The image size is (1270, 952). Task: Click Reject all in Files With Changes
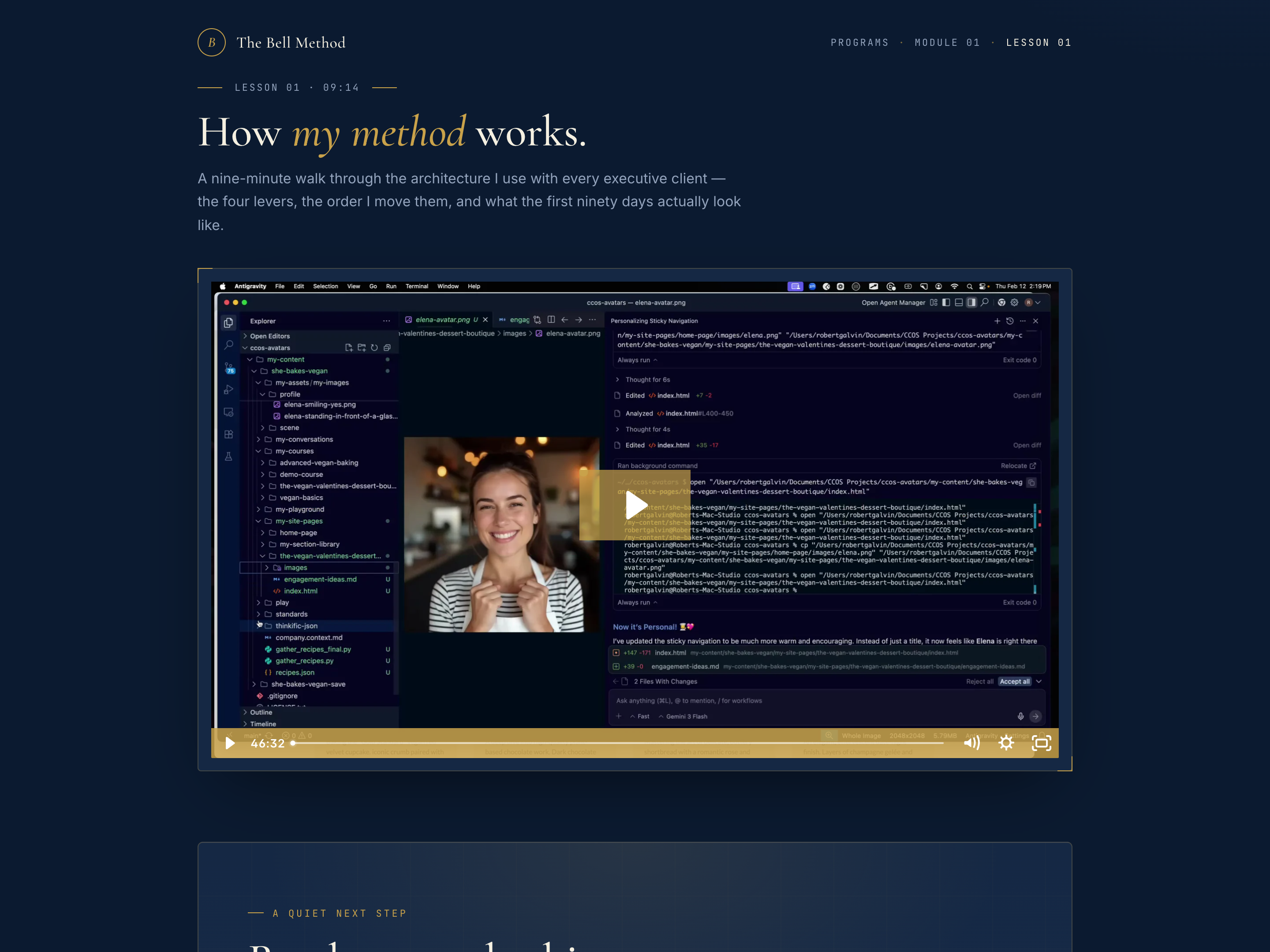(x=979, y=681)
